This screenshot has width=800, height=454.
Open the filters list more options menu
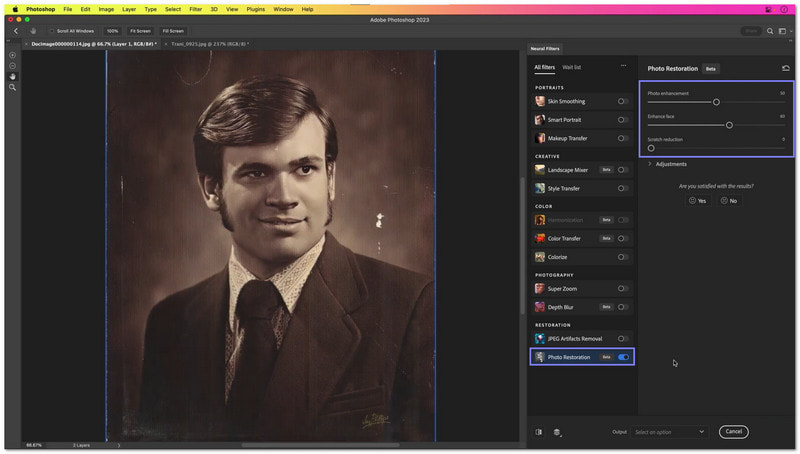tap(623, 66)
